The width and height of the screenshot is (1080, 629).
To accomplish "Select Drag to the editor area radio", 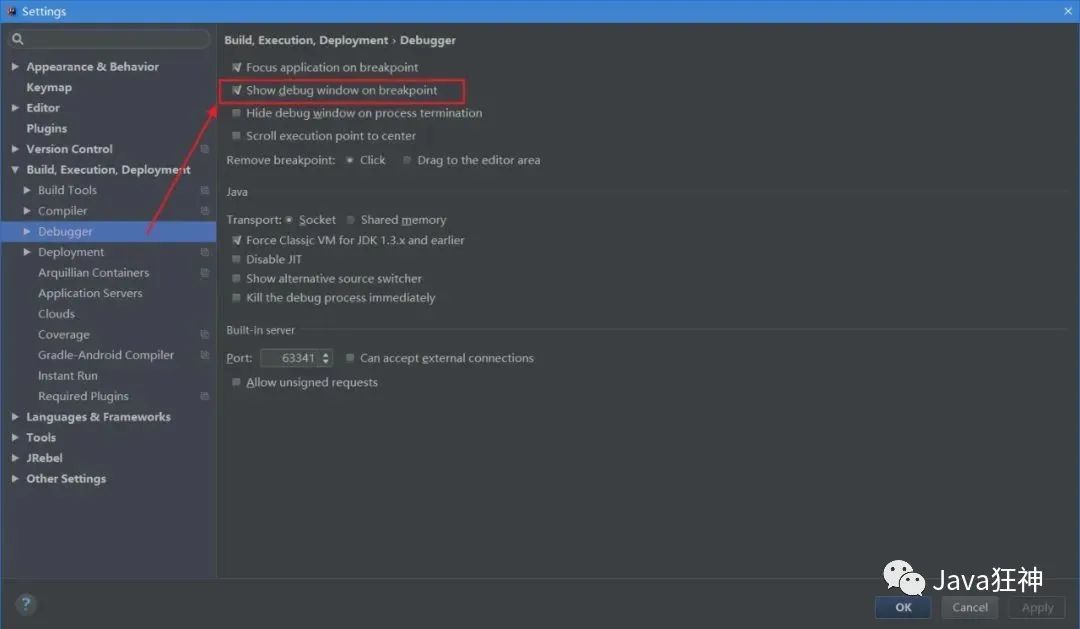I will point(407,160).
